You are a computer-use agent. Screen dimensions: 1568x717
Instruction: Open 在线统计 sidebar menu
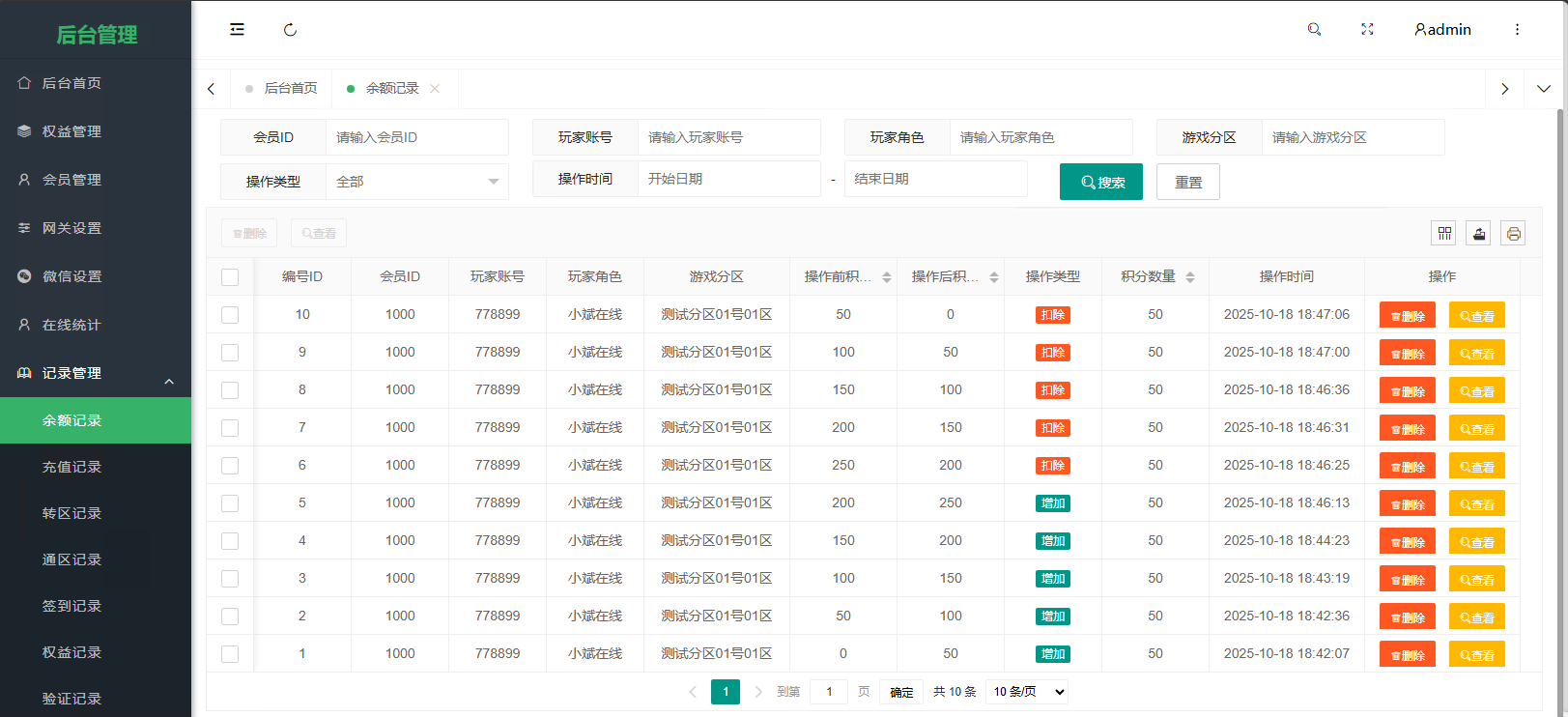coord(96,325)
